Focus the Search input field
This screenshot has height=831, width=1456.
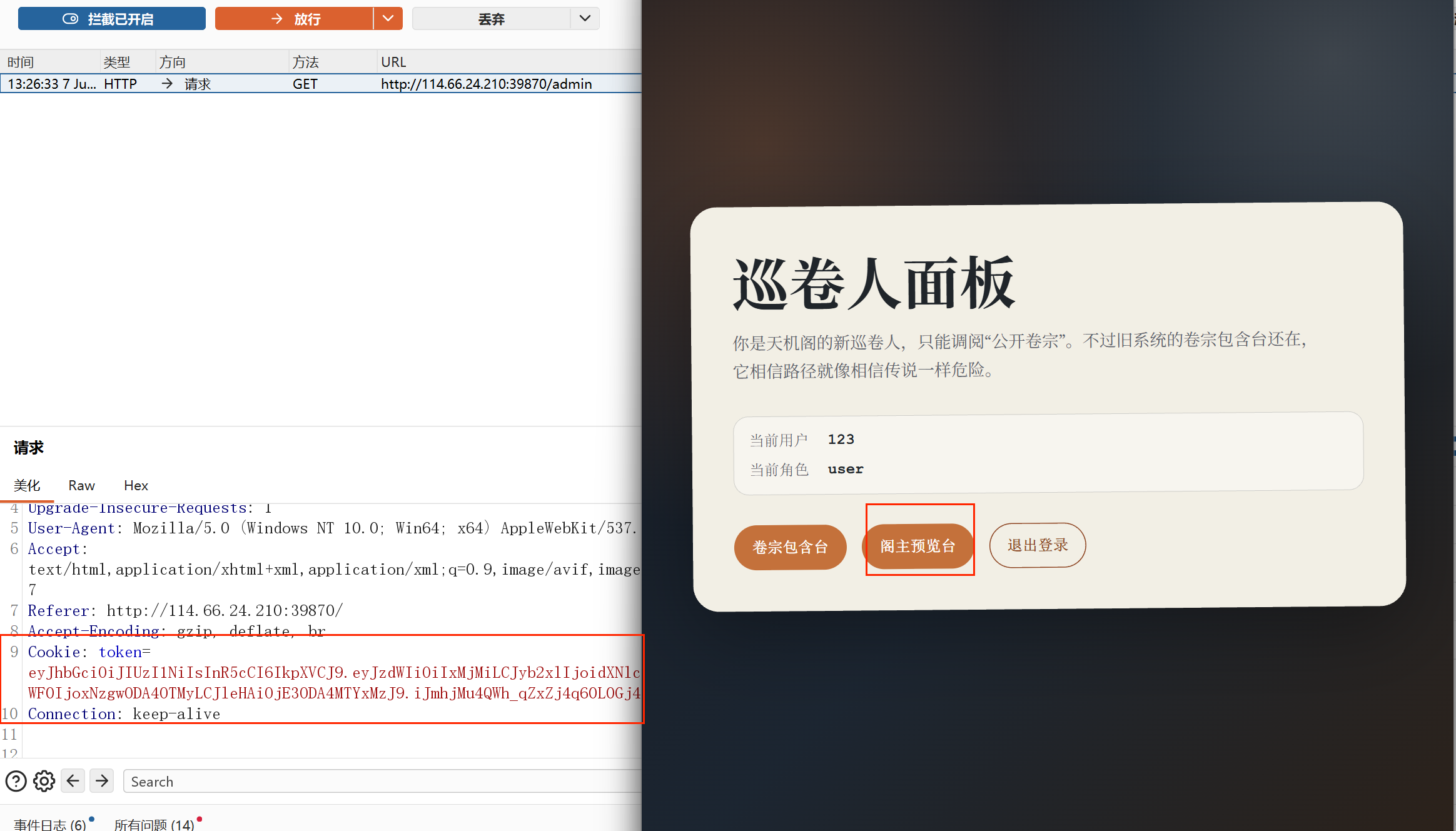(x=383, y=781)
